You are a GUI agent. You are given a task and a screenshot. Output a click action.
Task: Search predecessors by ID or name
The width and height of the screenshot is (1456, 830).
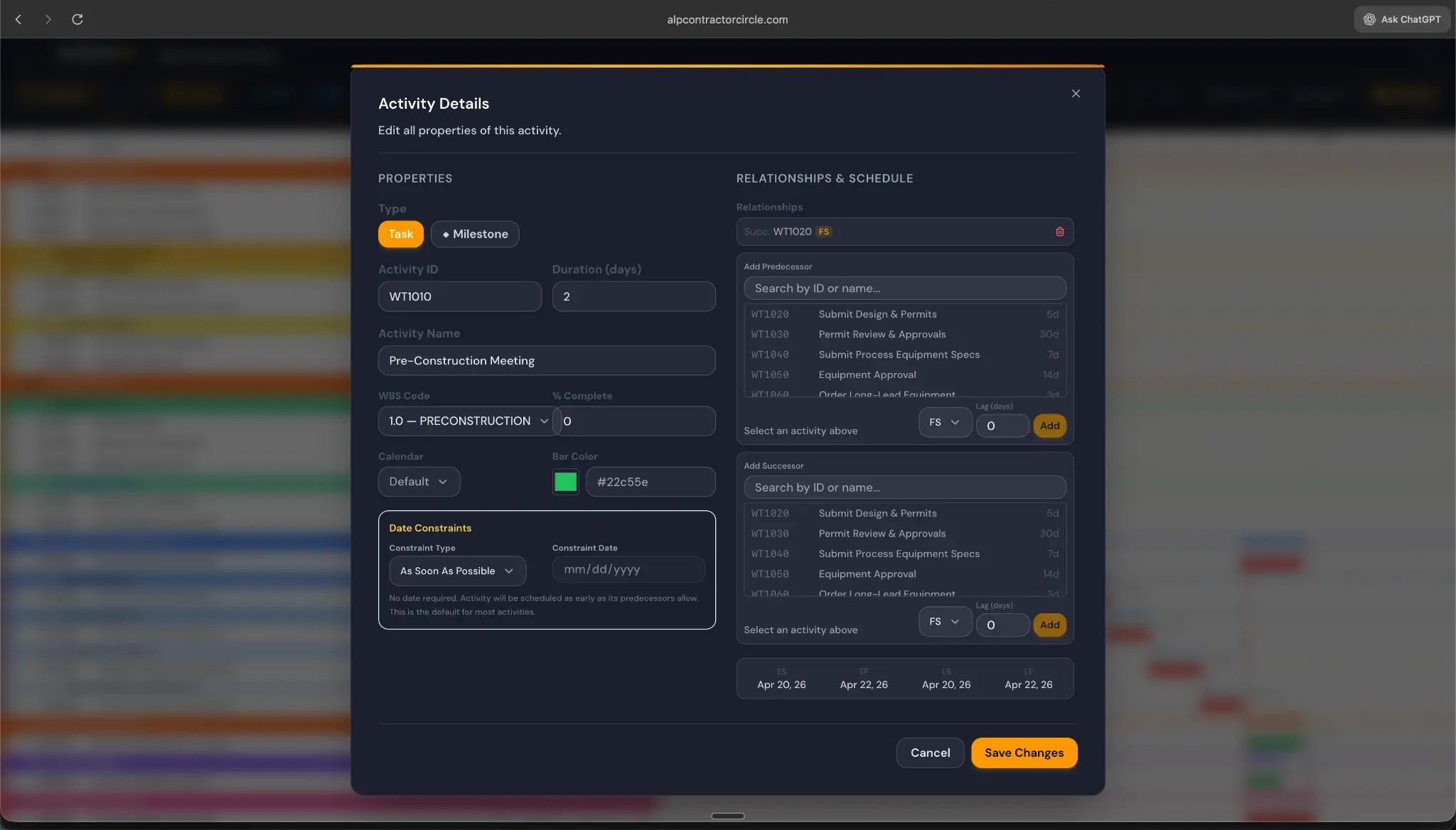(905, 288)
